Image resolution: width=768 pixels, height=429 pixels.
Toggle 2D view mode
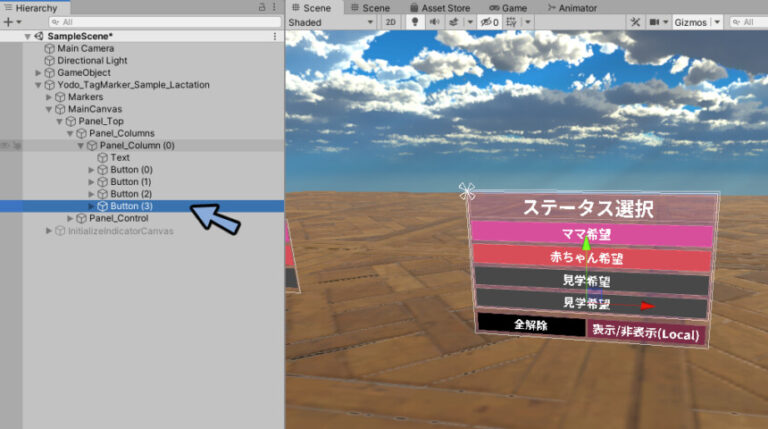pos(390,23)
